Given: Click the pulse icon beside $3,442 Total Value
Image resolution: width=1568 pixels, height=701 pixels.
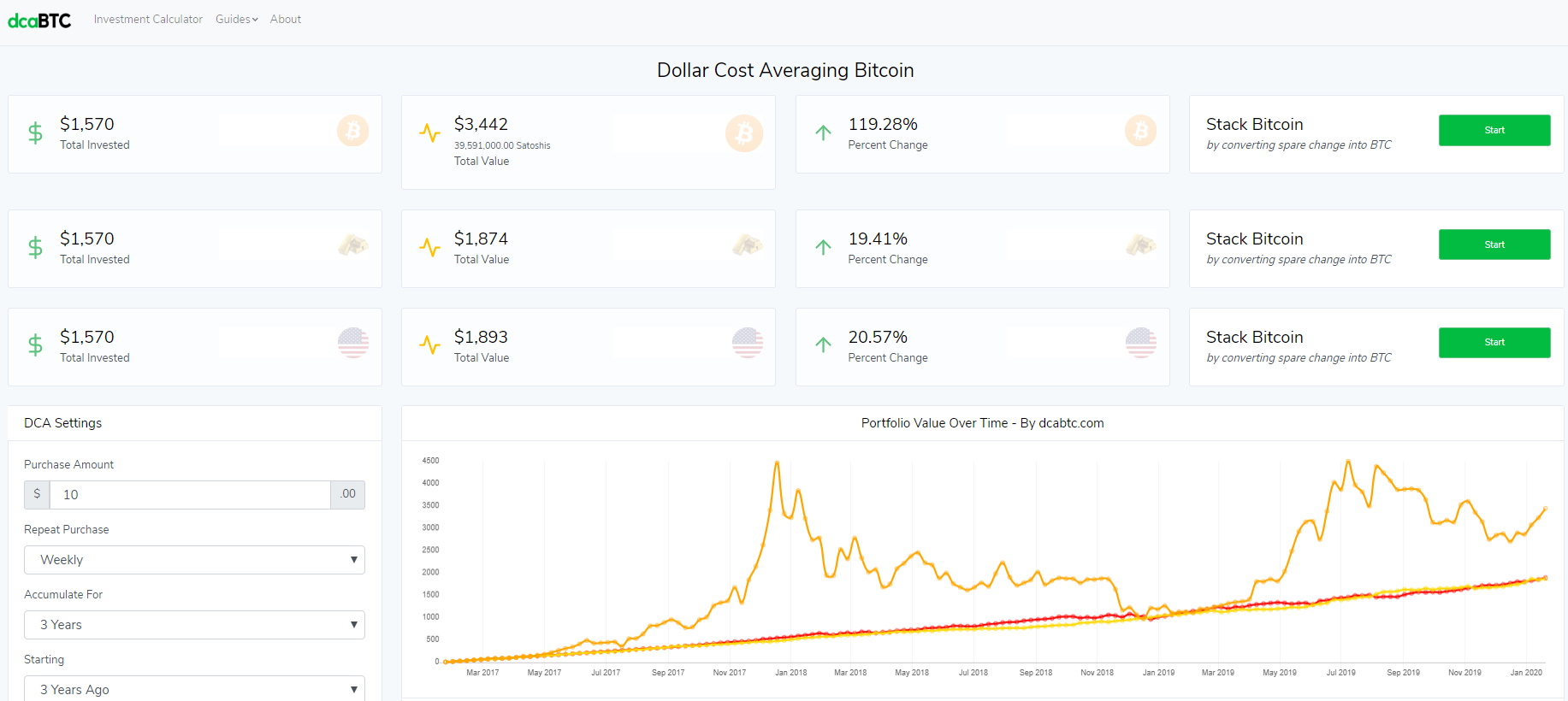Looking at the screenshot, I should (x=429, y=133).
